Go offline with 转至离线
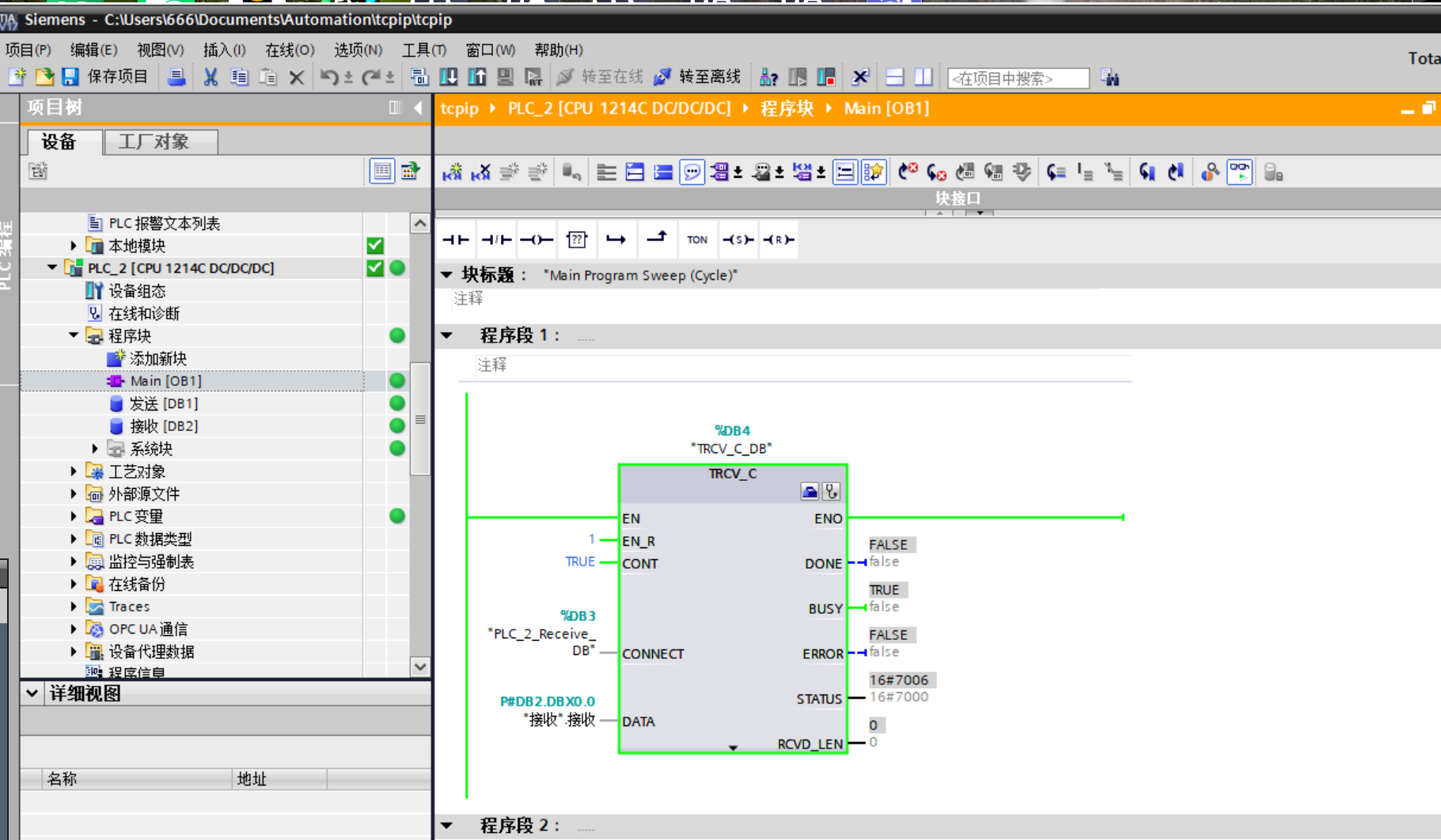Screen dimensions: 1441x840 click(698, 77)
